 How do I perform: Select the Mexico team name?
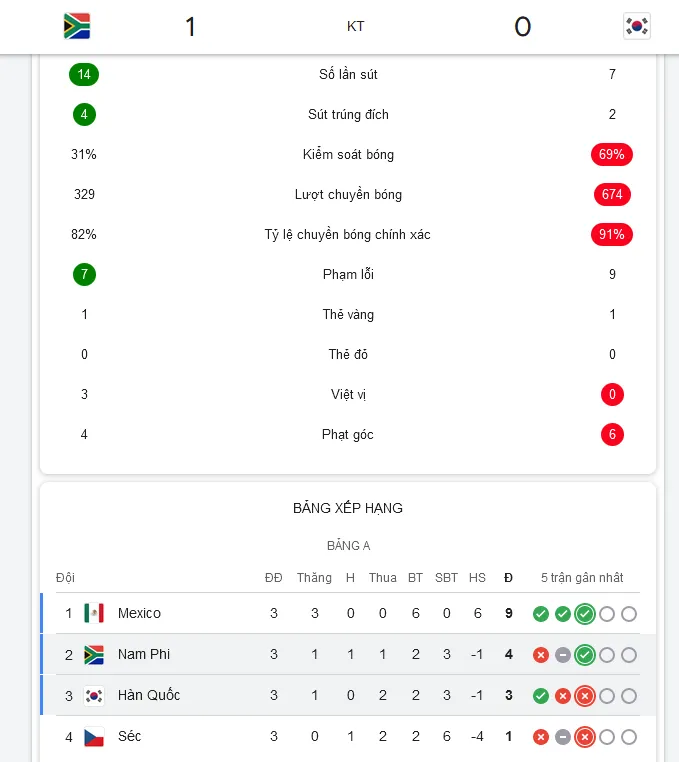(139, 613)
